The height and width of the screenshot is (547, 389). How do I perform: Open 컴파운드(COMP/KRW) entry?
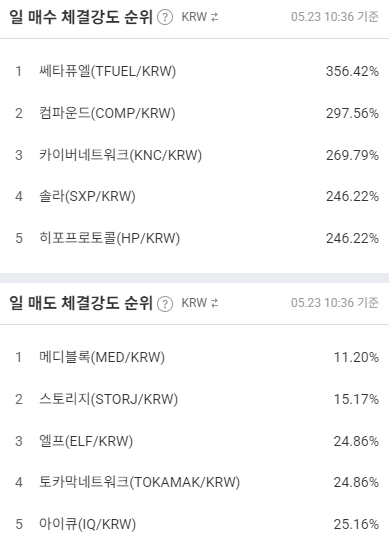pos(194,113)
